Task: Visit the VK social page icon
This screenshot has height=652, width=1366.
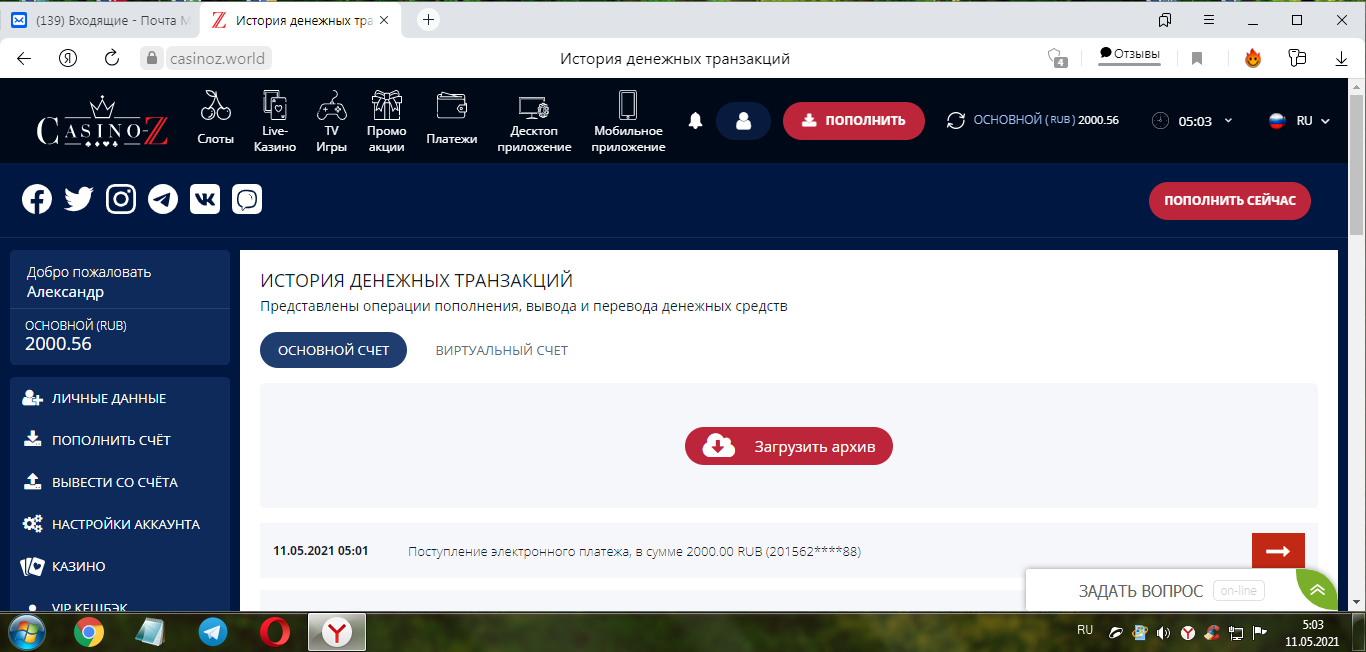Action: click(x=205, y=199)
